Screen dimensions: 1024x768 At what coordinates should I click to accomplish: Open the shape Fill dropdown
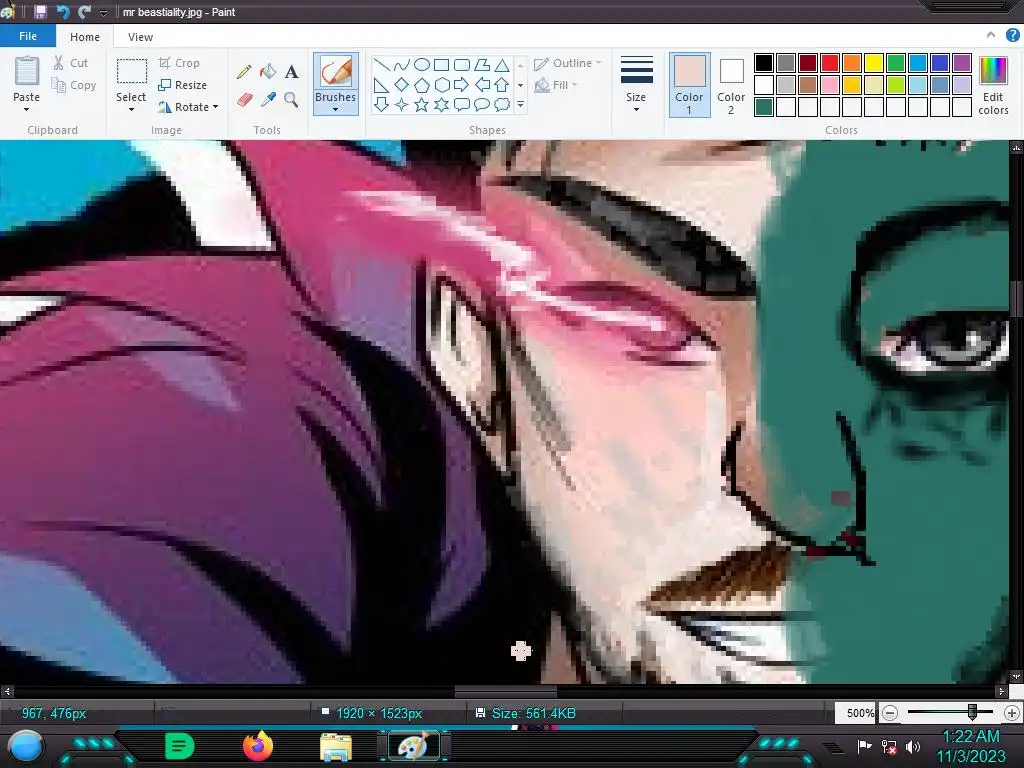556,85
